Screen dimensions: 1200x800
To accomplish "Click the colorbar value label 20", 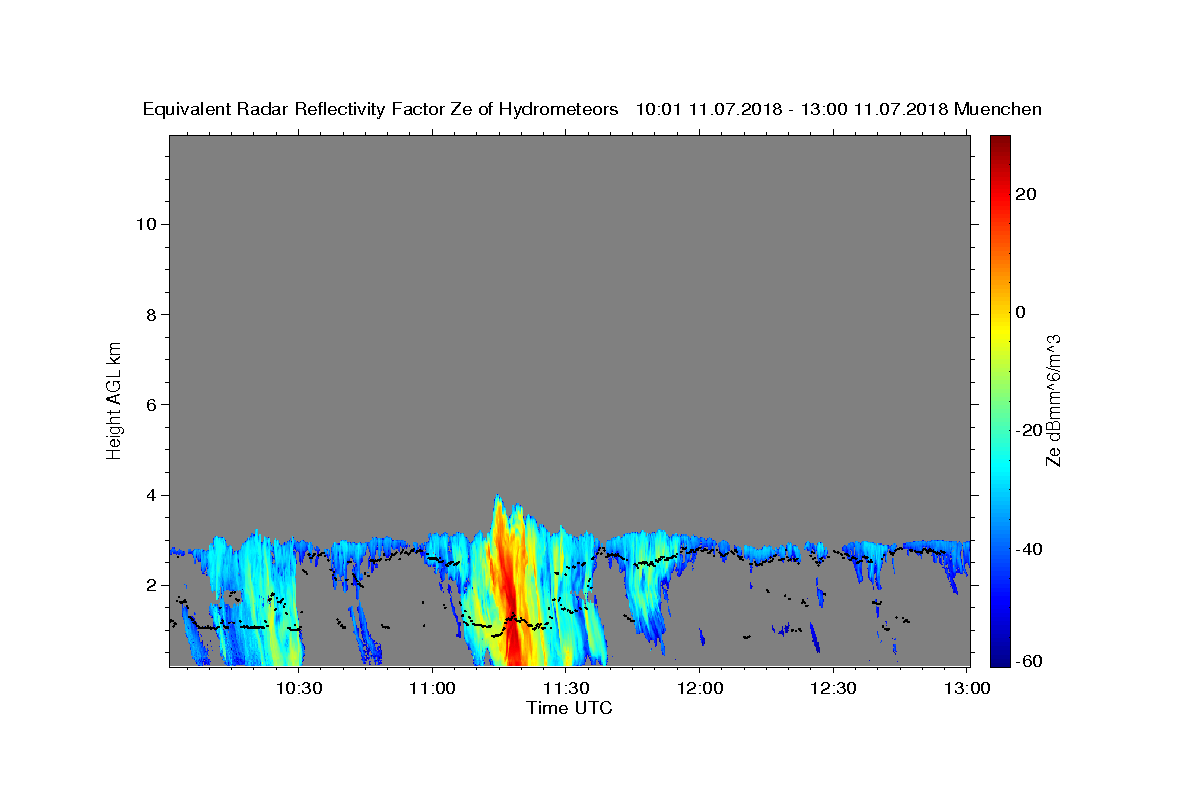I will 1025,194.
